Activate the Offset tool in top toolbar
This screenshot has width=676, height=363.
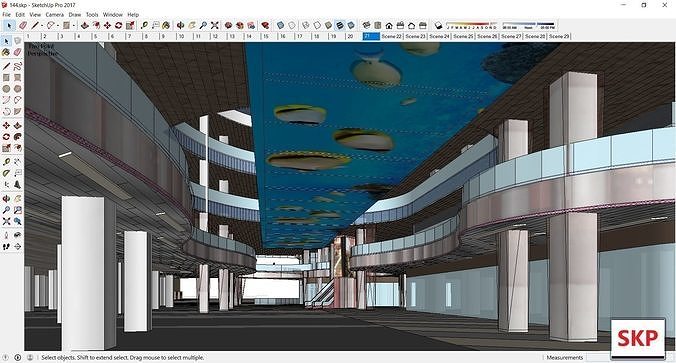click(x=96, y=25)
